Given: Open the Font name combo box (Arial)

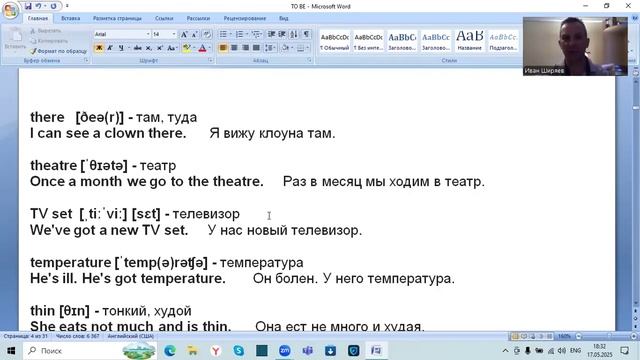Looking at the screenshot, I should pyautogui.click(x=122, y=34).
